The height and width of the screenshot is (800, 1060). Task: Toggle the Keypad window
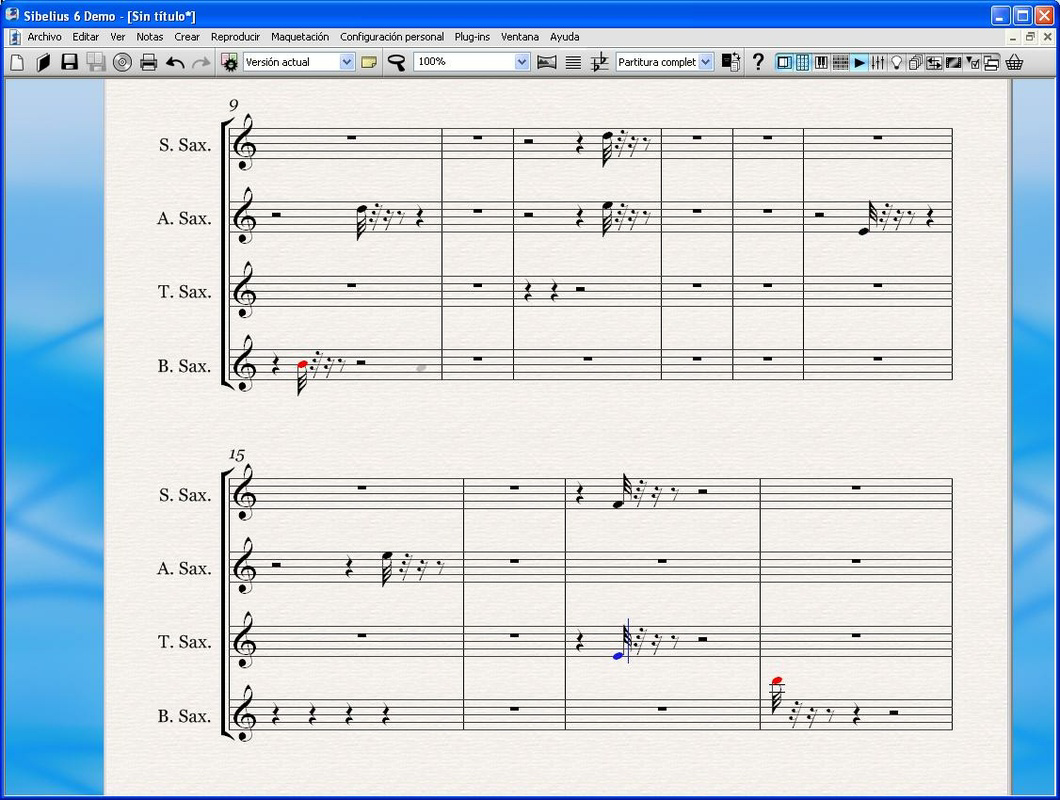click(x=803, y=61)
